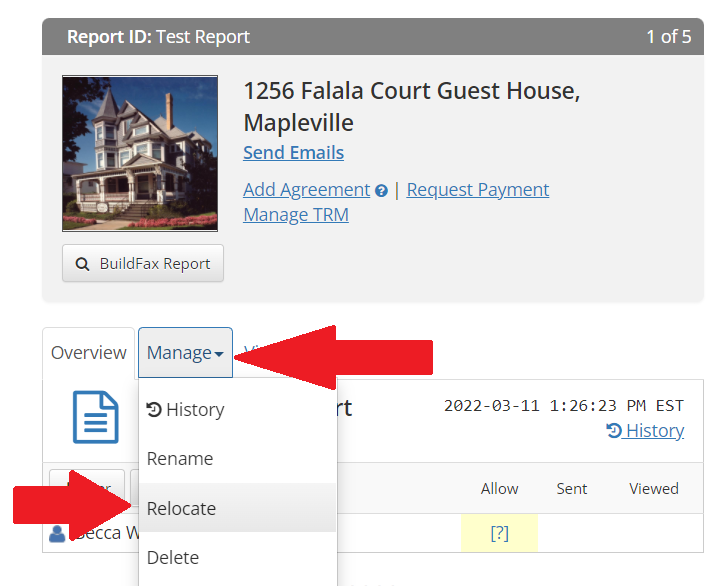Image resolution: width=724 pixels, height=586 pixels.
Task: Select Relocate from the dropdown menu
Action: tap(181, 508)
